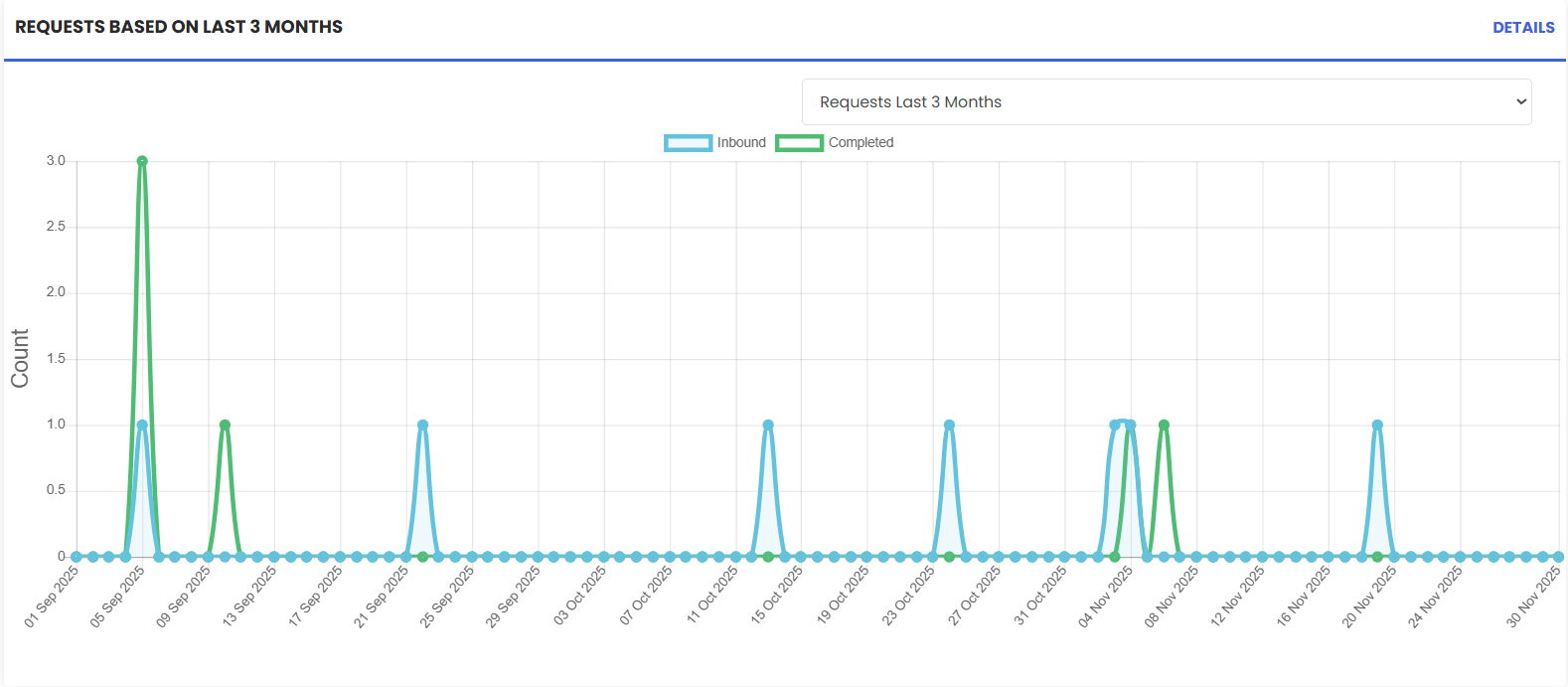Viewport: 1568px width, 687px height.
Task: Click the Inbound blue legend swatch
Action: point(689,142)
